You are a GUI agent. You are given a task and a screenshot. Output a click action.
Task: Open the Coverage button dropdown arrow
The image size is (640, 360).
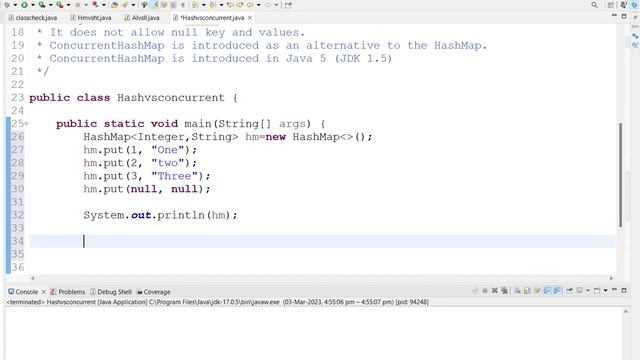coord(51,5)
